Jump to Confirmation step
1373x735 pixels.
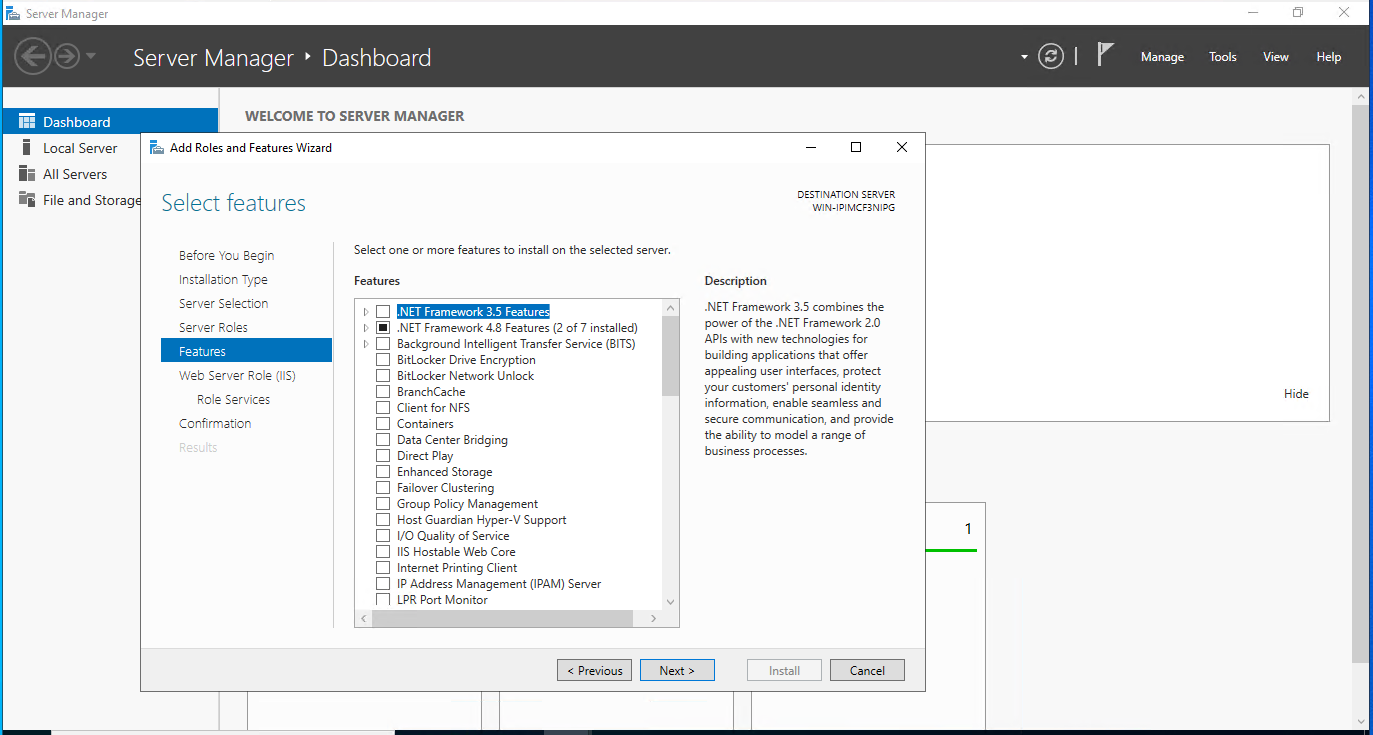coord(215,424)
